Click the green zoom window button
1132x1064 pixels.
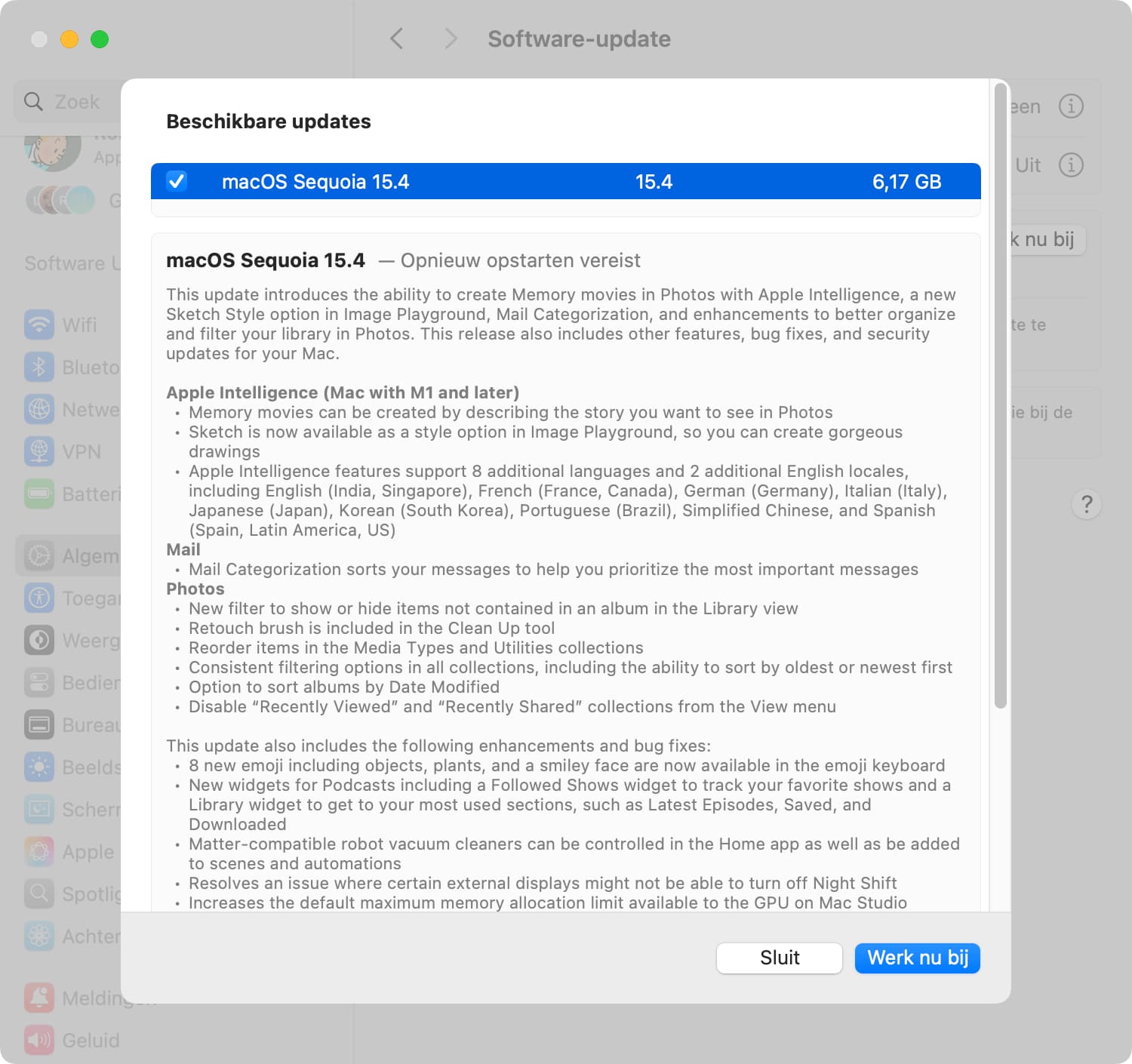(x=100, y=39)
